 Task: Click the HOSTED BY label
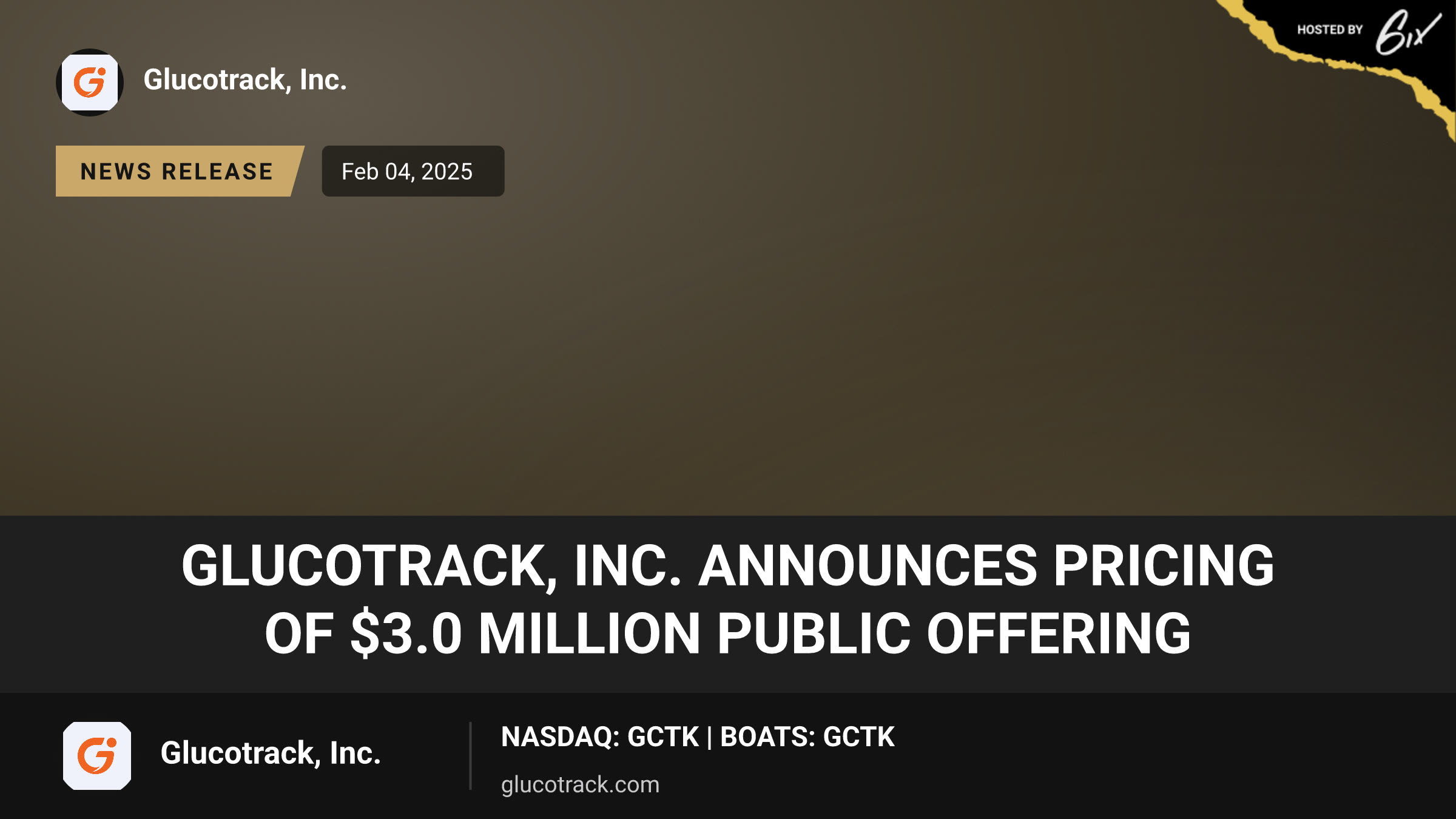tap(1330, 30)
